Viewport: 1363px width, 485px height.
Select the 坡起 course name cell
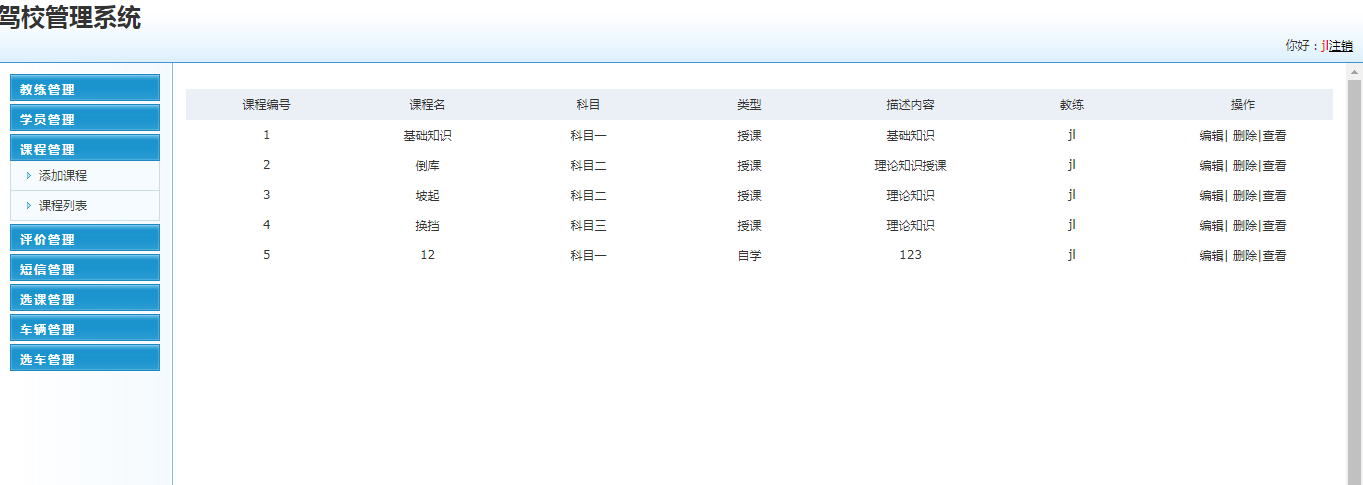(x=427, y=196)
